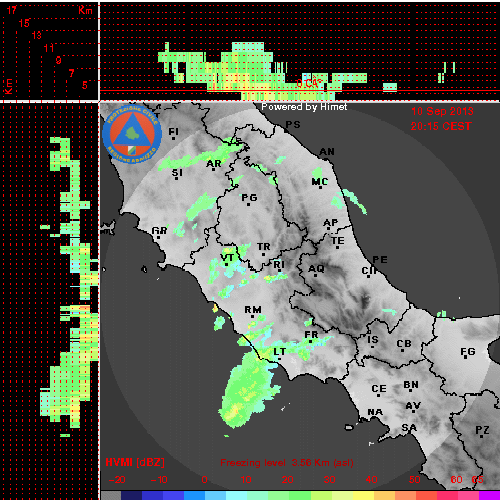Click the 60 dBZ scale value
500x500 pixels.
(x=456, y=480)
